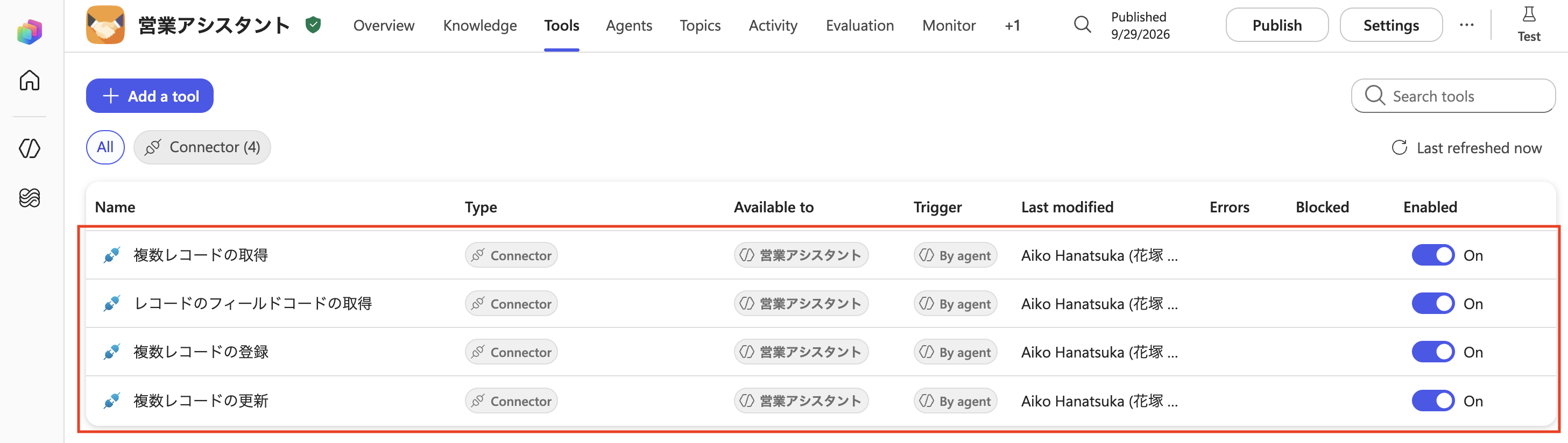Click the search magnifier in top bar
Viewport: 1568px width, 443px height.
pyautogui.click(x=1082, y=25)
